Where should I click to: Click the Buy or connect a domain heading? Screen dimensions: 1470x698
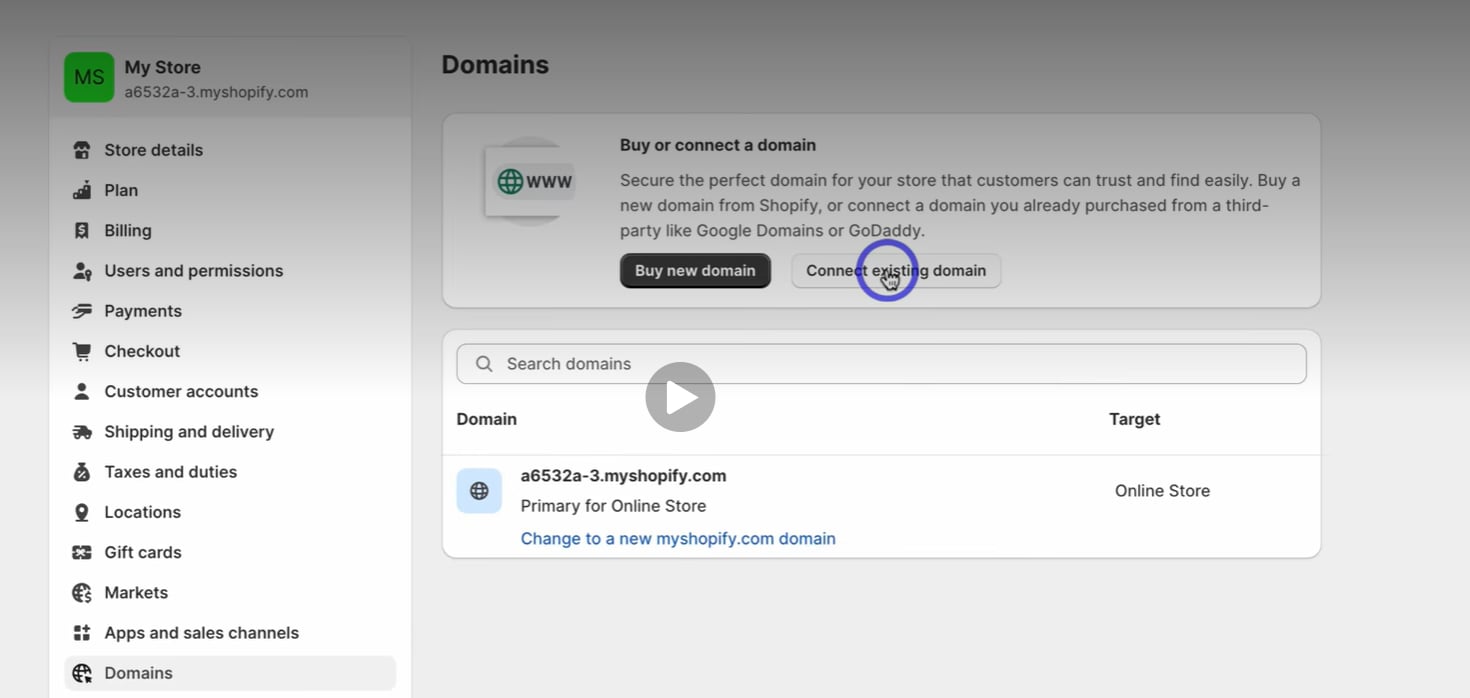click(x=718, y=145)
